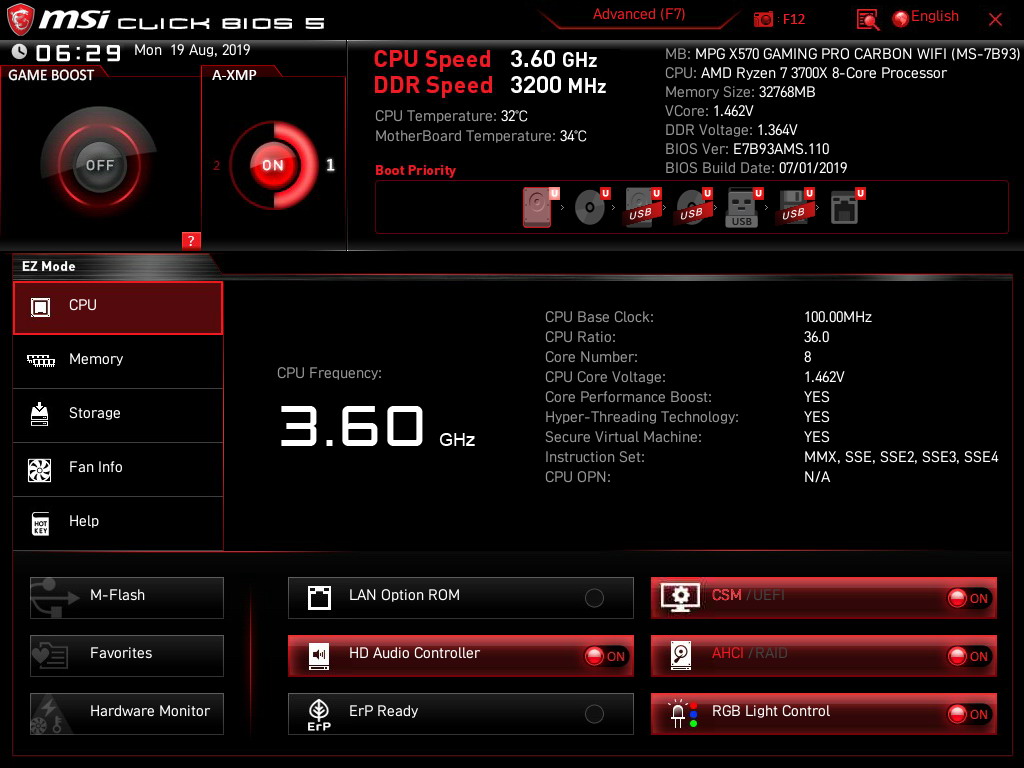Enable LAN Option ROM
Viewport: 1024px width, 768px height.
[460, 598]
